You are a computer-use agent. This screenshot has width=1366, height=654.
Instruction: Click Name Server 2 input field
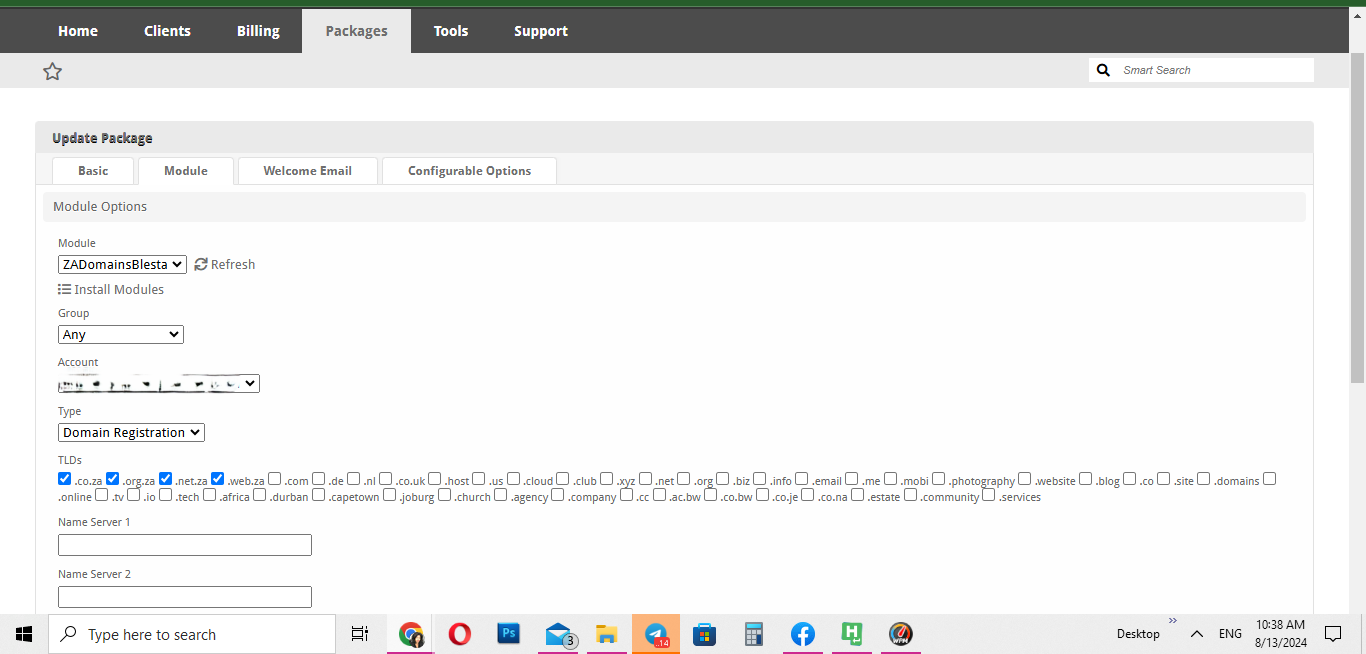(185, 597)
